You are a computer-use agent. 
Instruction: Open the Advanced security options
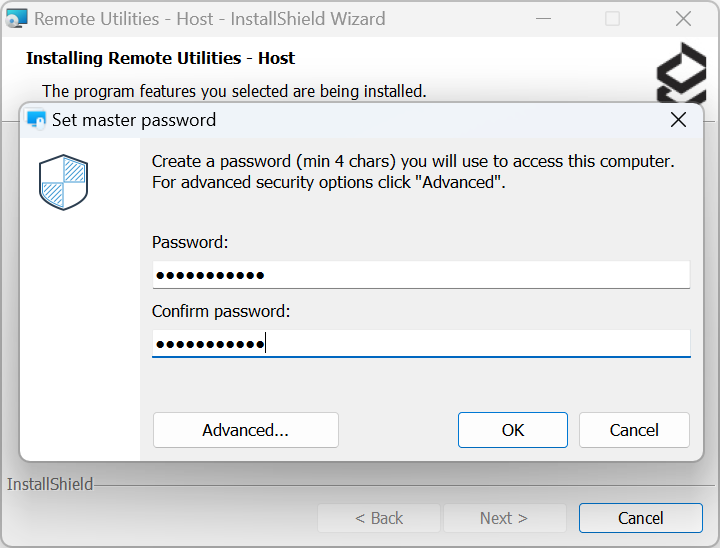point(245,430)
